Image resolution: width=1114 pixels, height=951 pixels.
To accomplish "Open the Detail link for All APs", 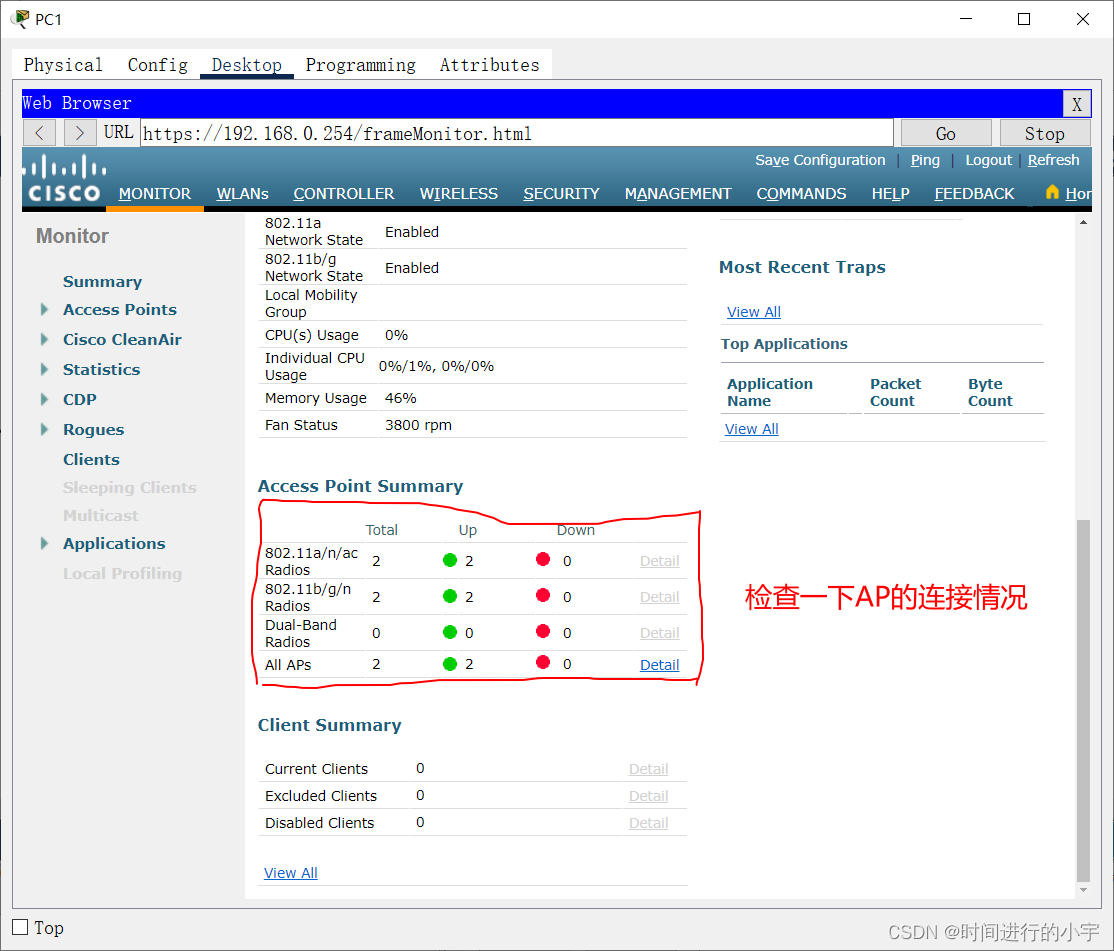I will pyautogui.click(x=659, y=664).
